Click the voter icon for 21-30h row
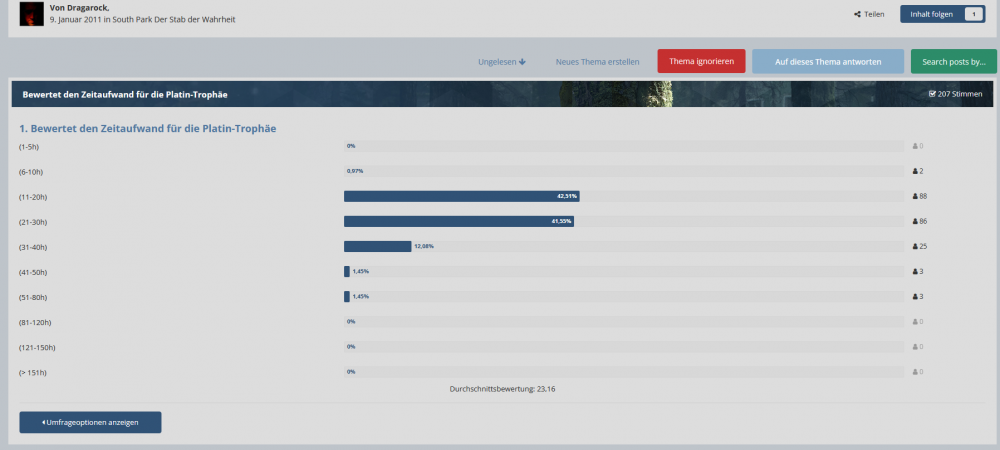1000x450 pixels. coord(915,221)
